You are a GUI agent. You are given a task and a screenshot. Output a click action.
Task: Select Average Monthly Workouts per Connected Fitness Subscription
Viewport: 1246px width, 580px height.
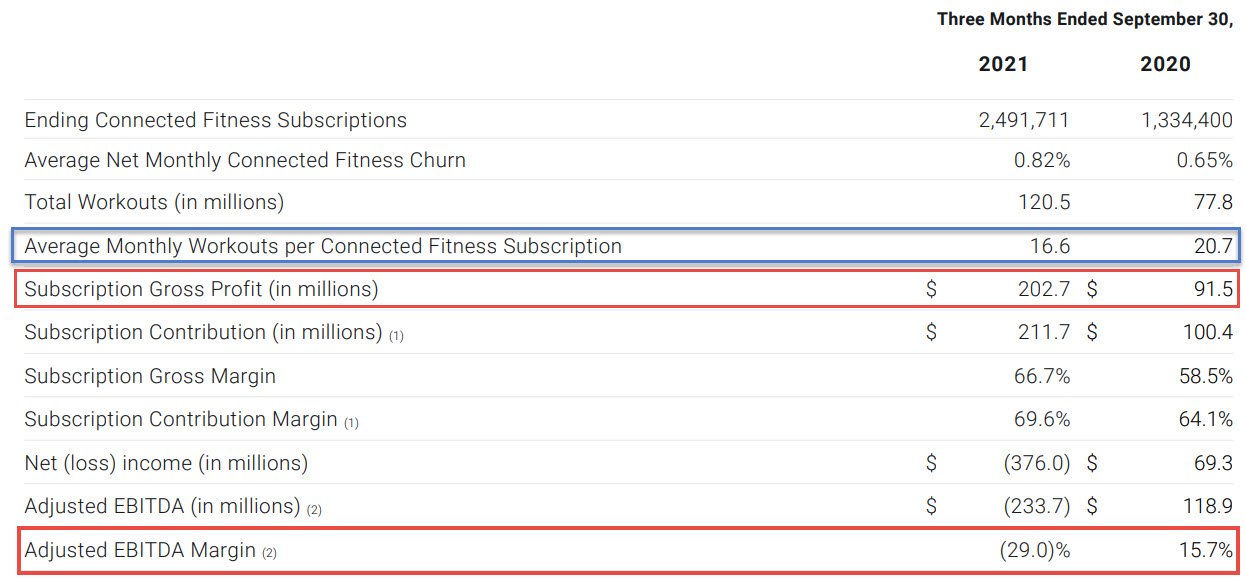[x=323, y=246]
